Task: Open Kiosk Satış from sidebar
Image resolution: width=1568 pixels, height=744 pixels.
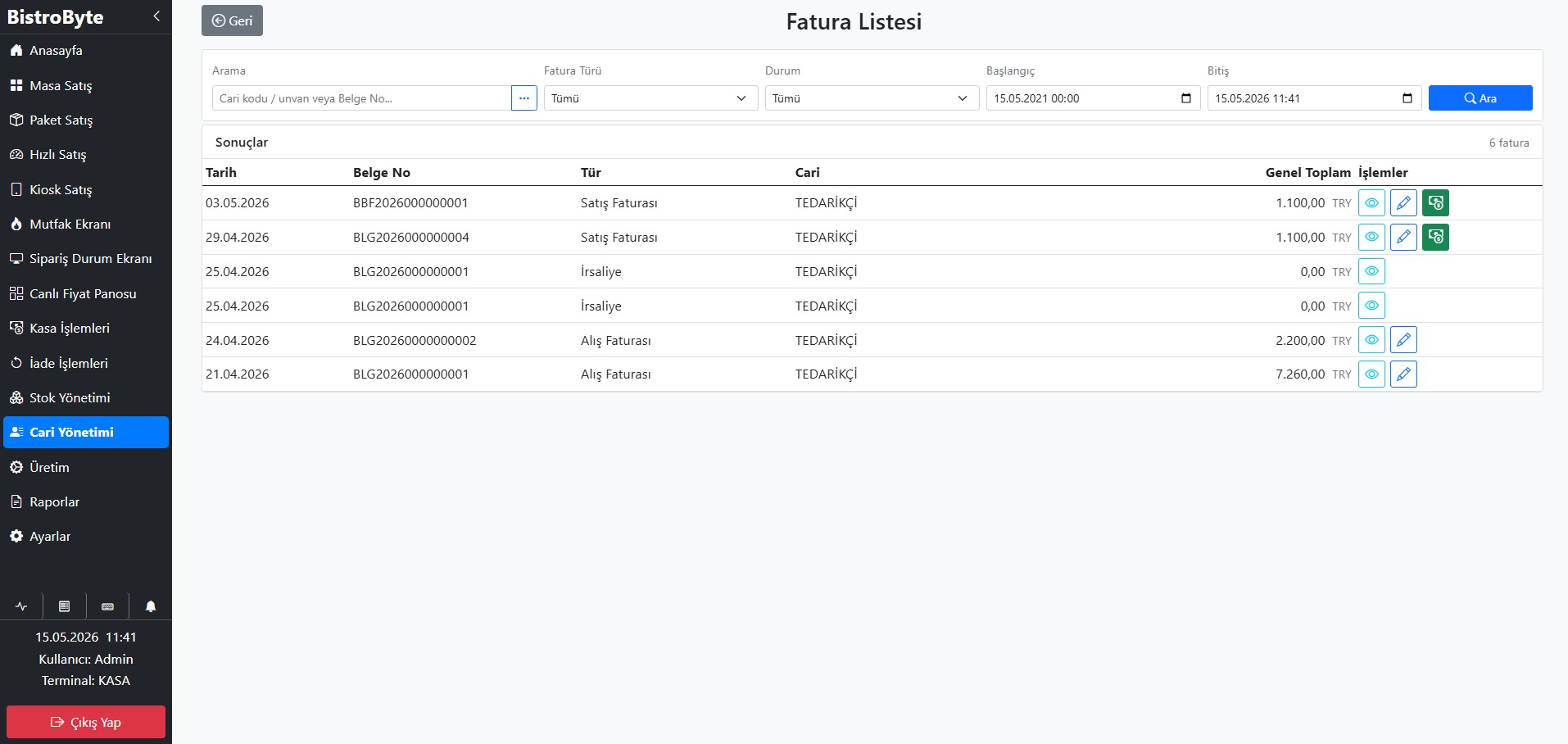Action: 86,189
